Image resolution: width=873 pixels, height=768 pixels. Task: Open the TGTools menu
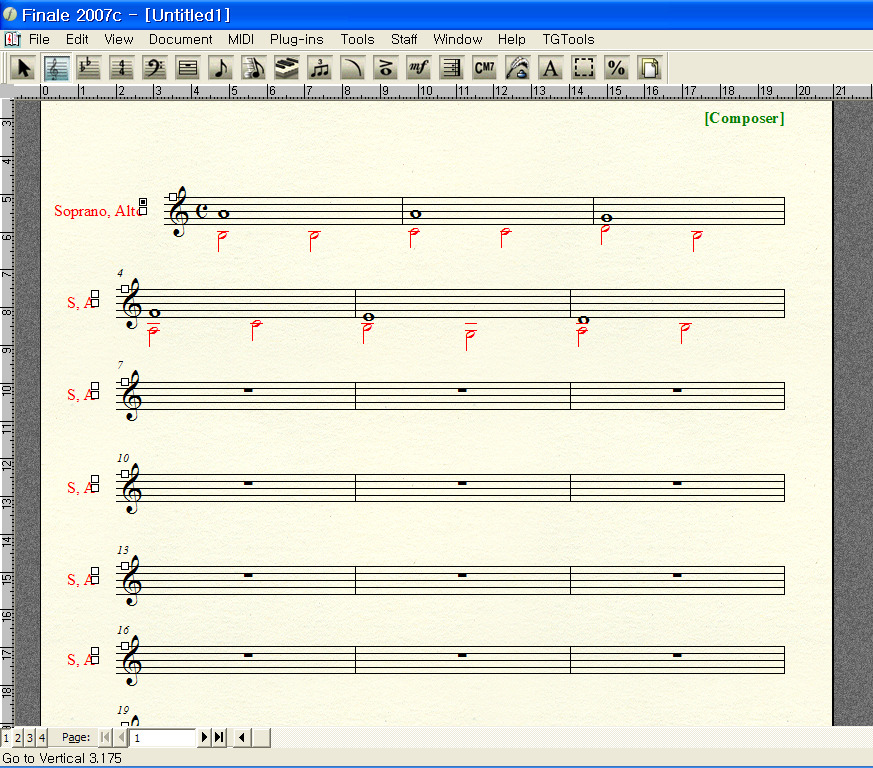tap(568, 39)
